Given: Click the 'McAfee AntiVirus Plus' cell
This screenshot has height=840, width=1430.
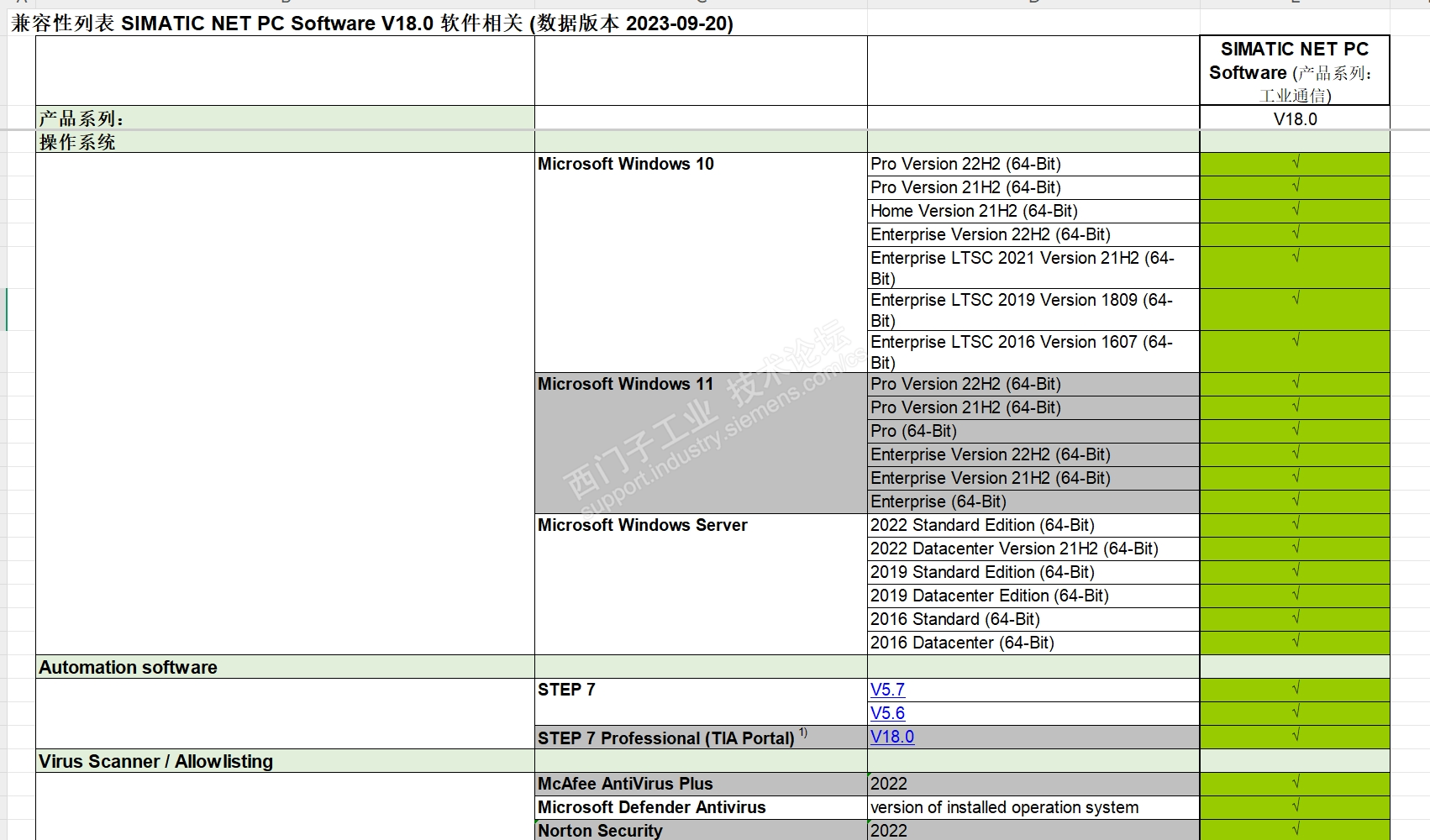Looking at the screenshot, I should coord(701,784).
